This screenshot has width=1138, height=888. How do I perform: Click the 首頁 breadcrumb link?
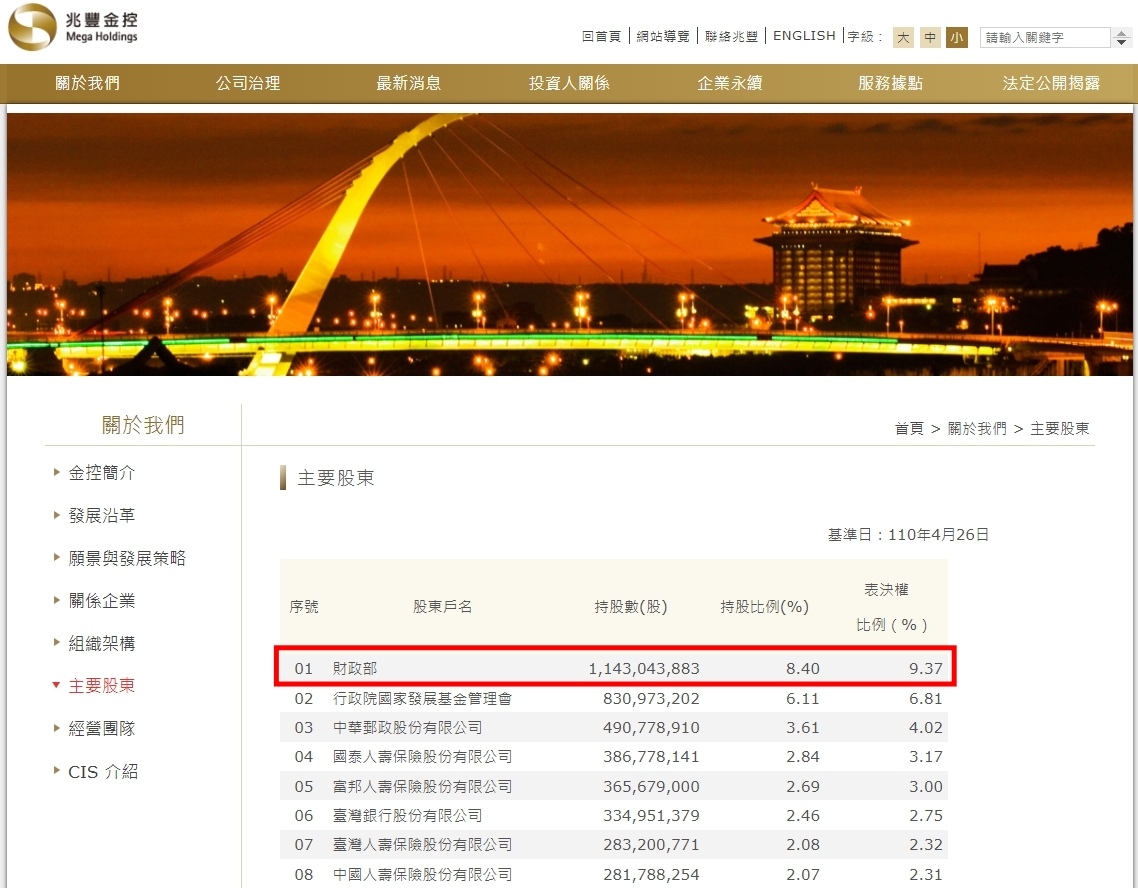(x=908, y=429)
